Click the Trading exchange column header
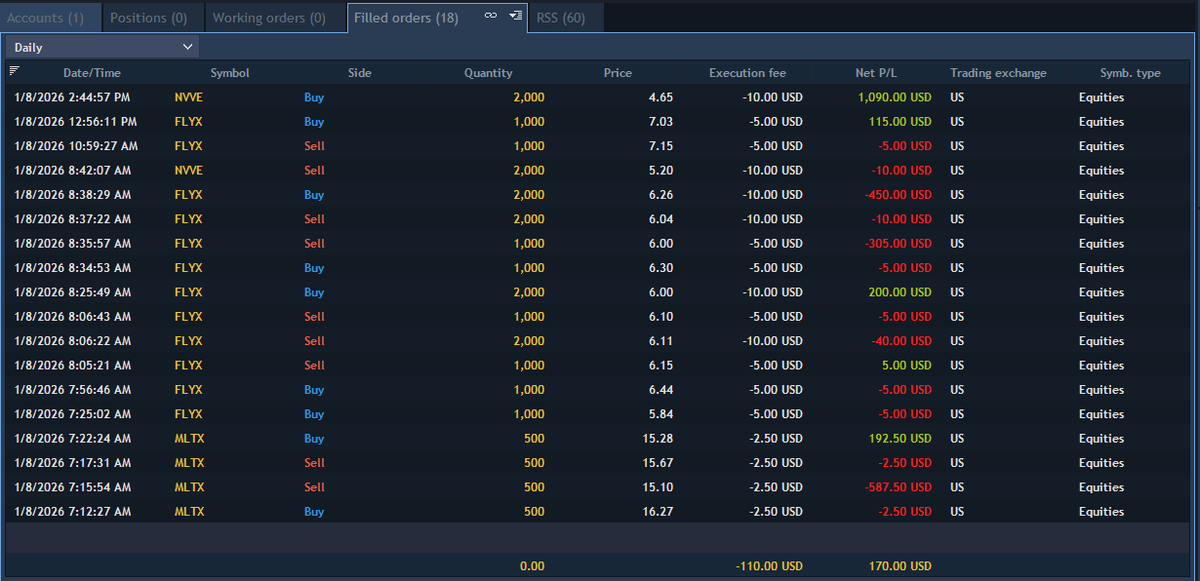Image resolution: width=1200 pixels, height=581 pixels. (998, 73)
